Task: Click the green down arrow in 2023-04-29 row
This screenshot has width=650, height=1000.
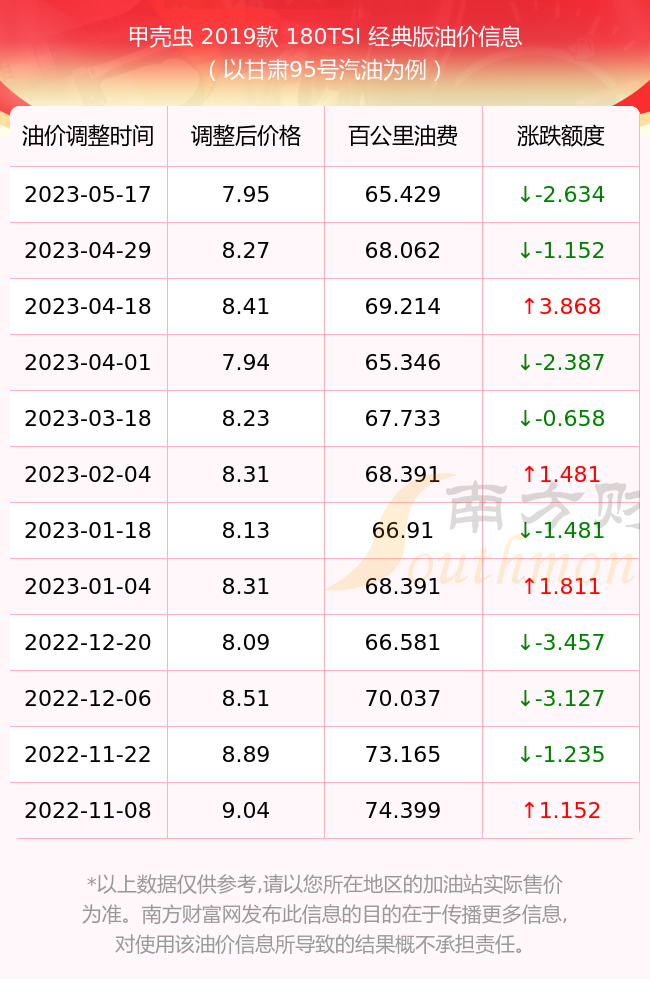Action: click(x=526, y=251)
